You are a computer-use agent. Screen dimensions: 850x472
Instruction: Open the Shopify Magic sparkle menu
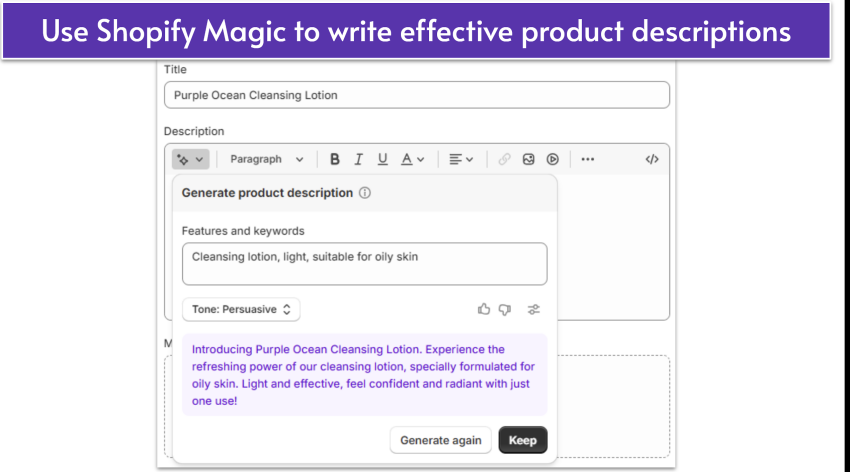point(190,159)
